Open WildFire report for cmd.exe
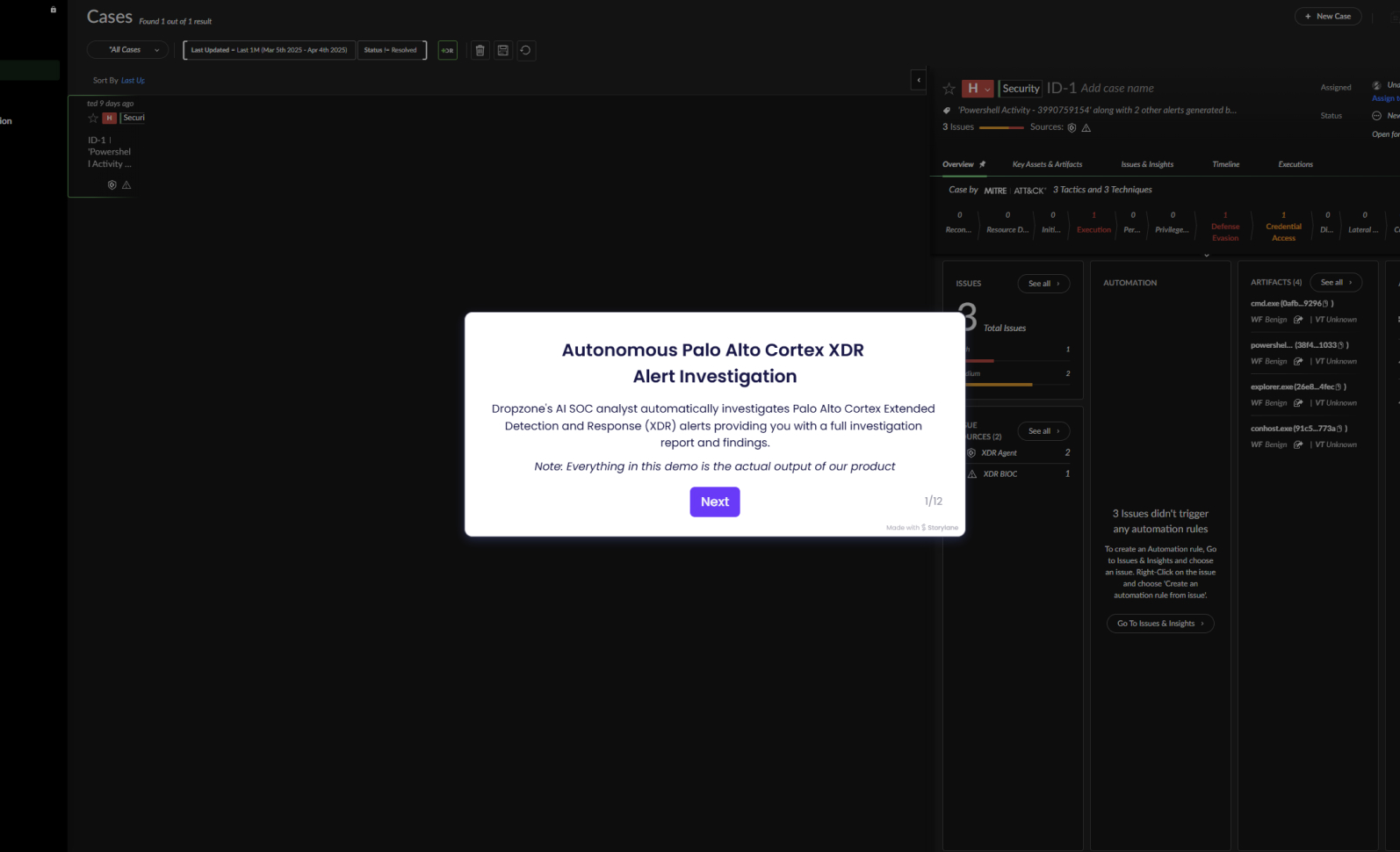 click(x=1298, y=320)
